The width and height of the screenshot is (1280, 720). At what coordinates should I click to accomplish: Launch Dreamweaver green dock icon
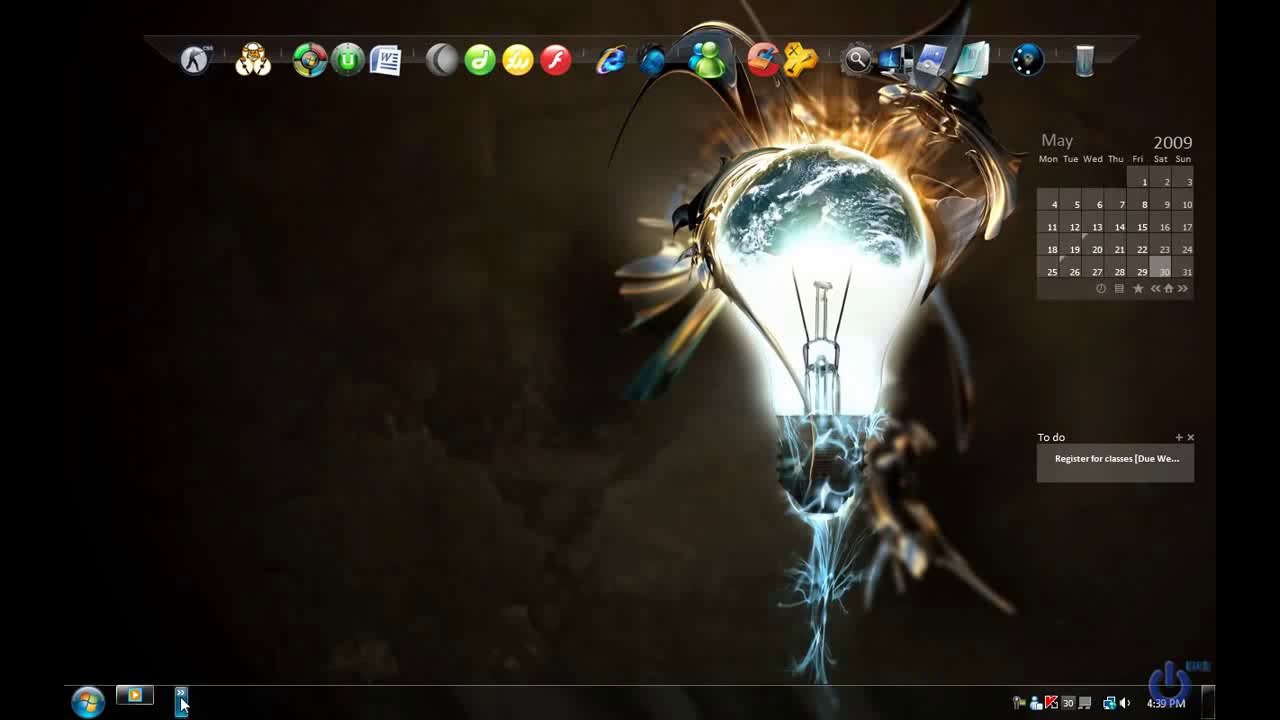point(480,60)
